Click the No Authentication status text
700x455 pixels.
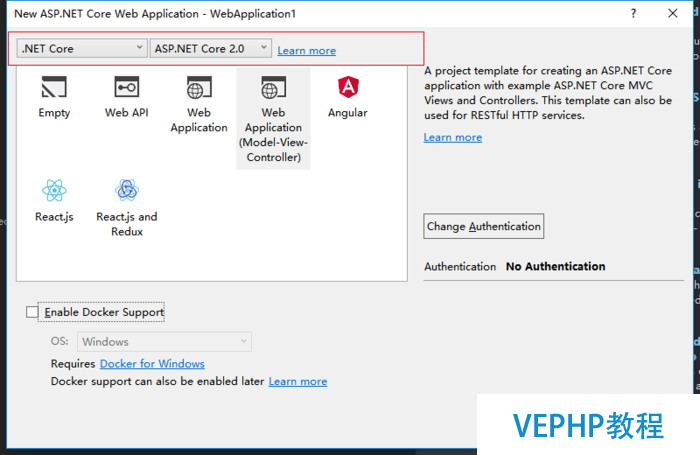pyautogui.click(x=555, y=266)
